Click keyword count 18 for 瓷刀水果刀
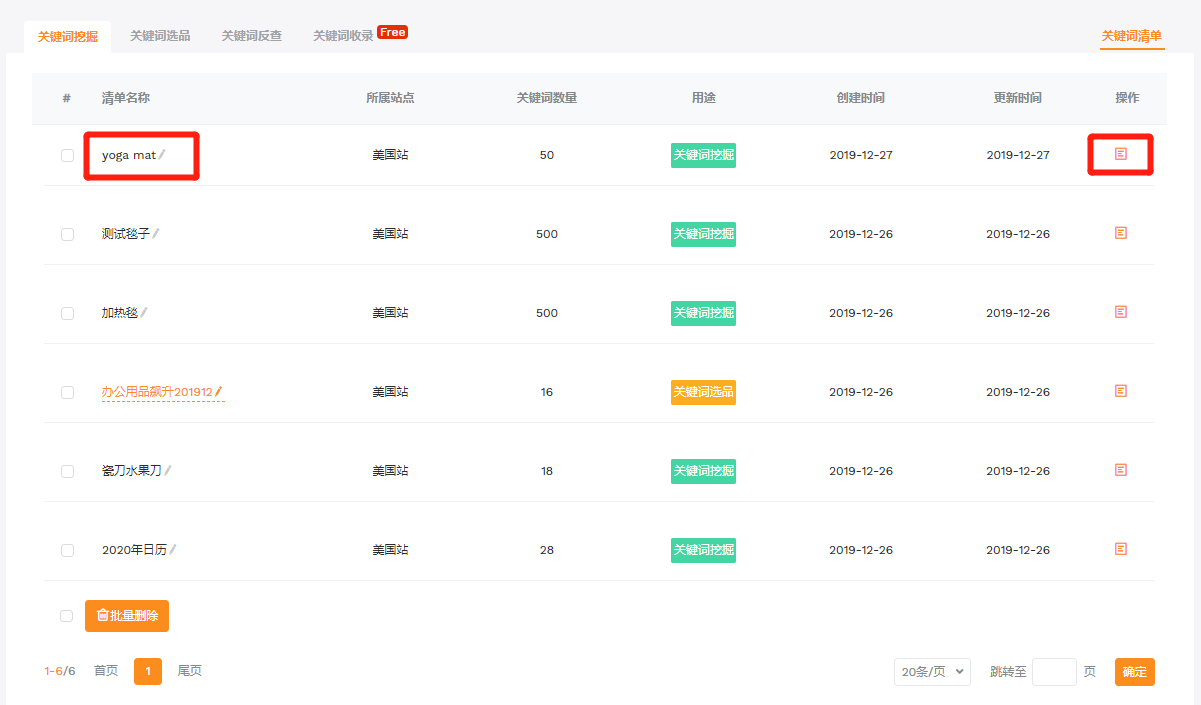The width and height of the screenshot is (1201, 705). click(x=546, y=471)
